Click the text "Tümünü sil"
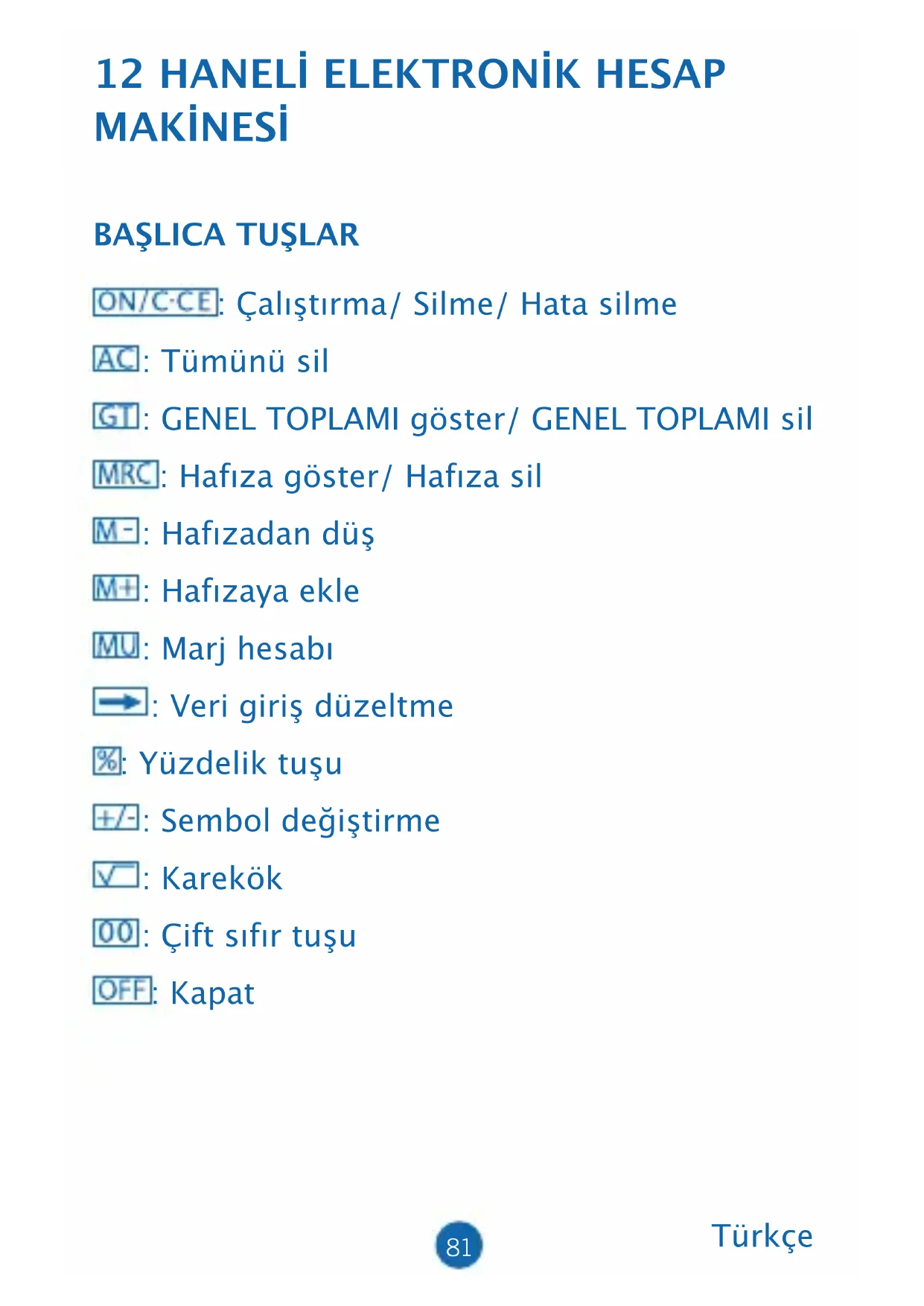Viewport: 924px width, 1306px height. pyautogui.click(x=245, y=362)
